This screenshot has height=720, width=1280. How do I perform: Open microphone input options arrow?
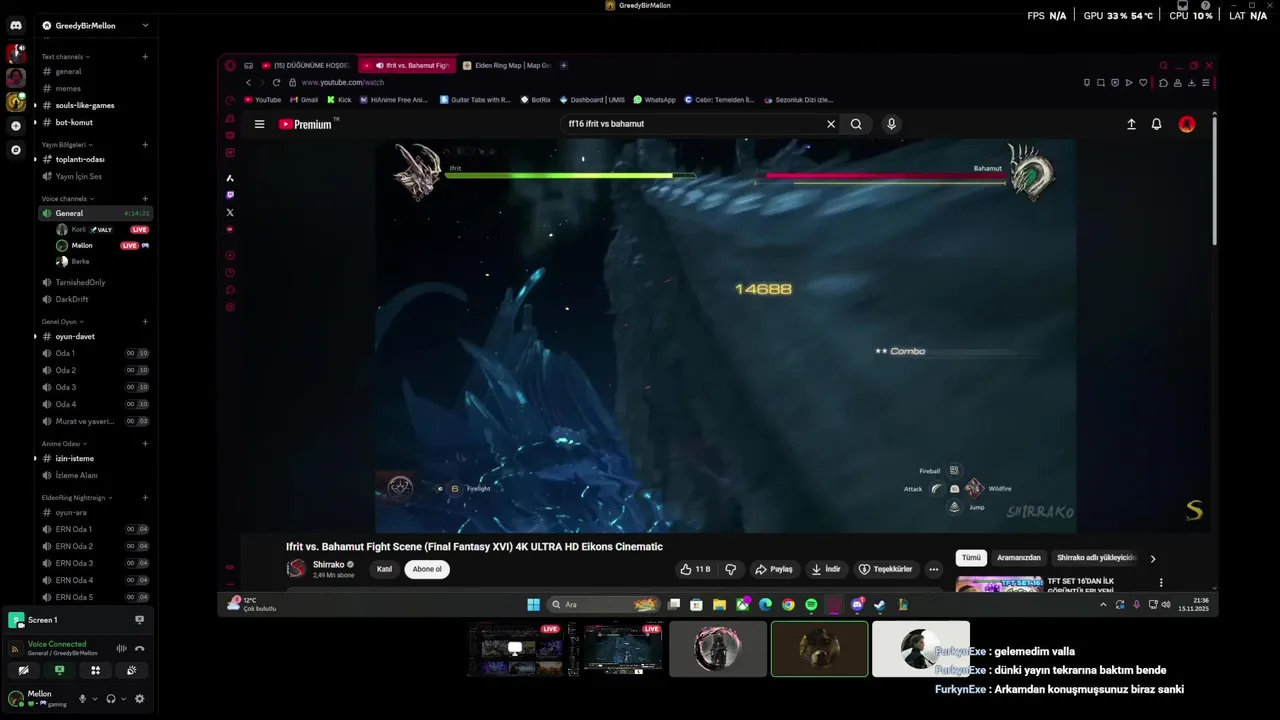point(94,699)
